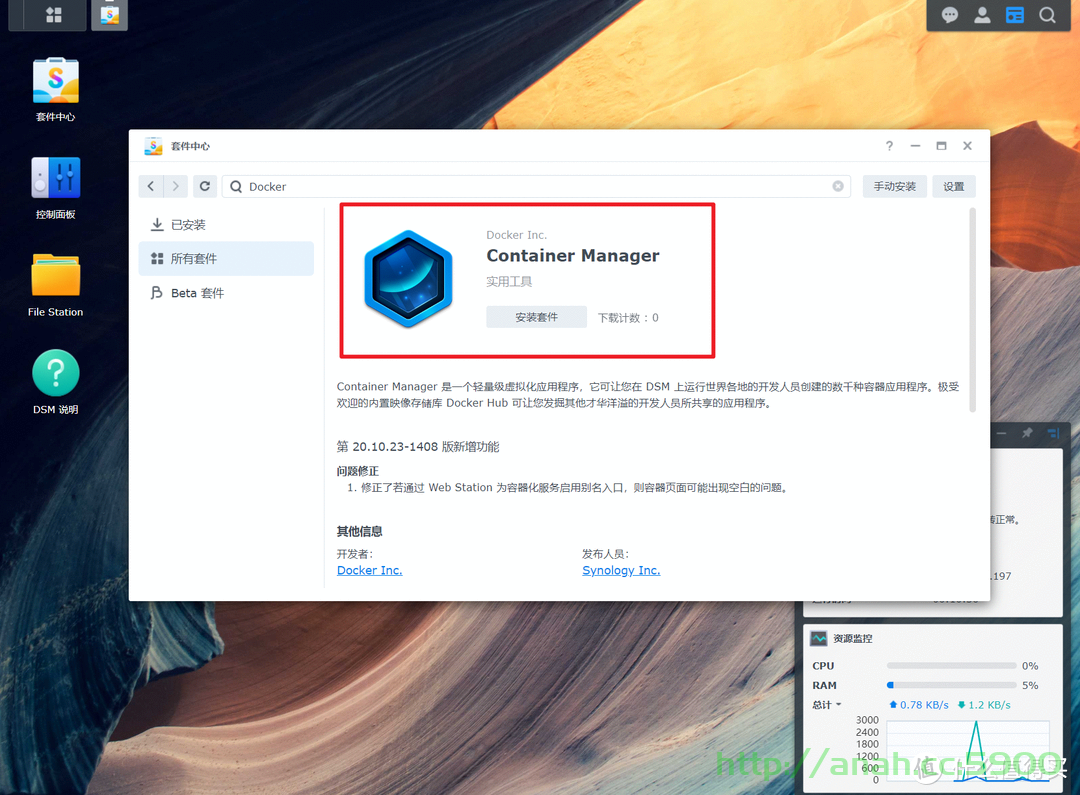Select the Package Center taskbar icon
Viewport: 1080px width, 795px height.
pyautogui.click(x=110, y=14)
